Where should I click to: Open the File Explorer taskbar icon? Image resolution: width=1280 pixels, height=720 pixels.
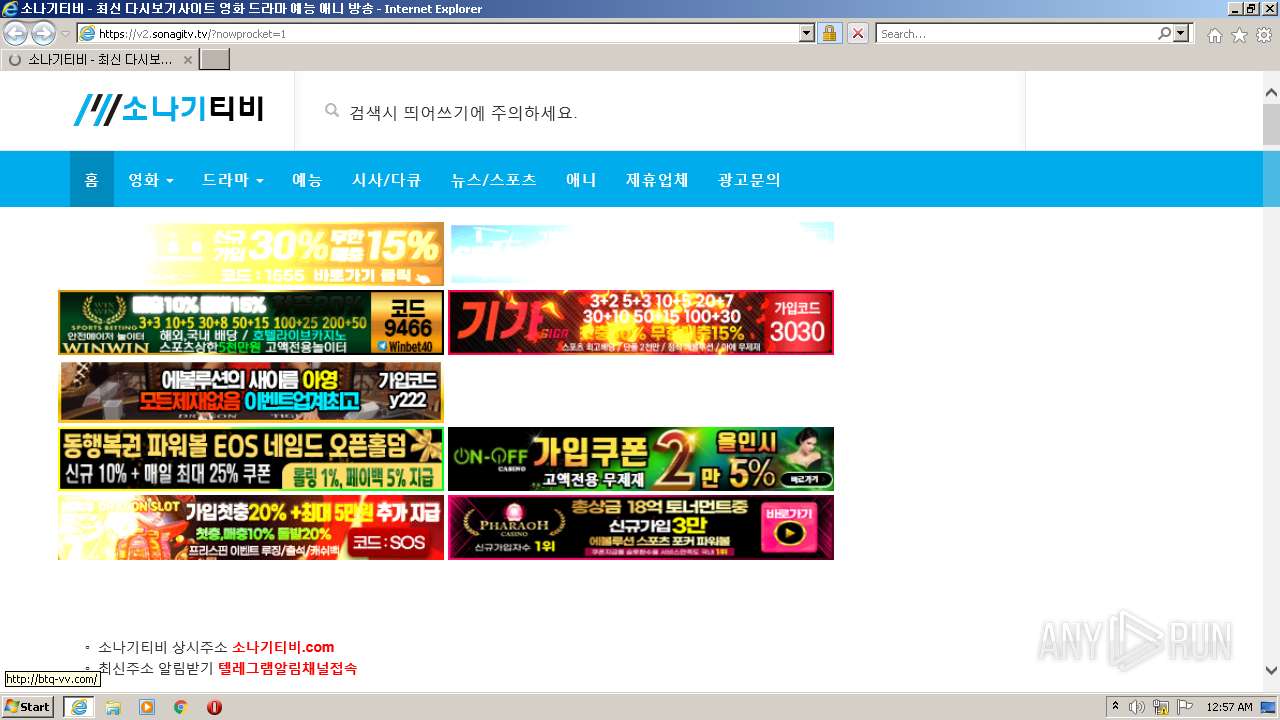pos(113,707)
